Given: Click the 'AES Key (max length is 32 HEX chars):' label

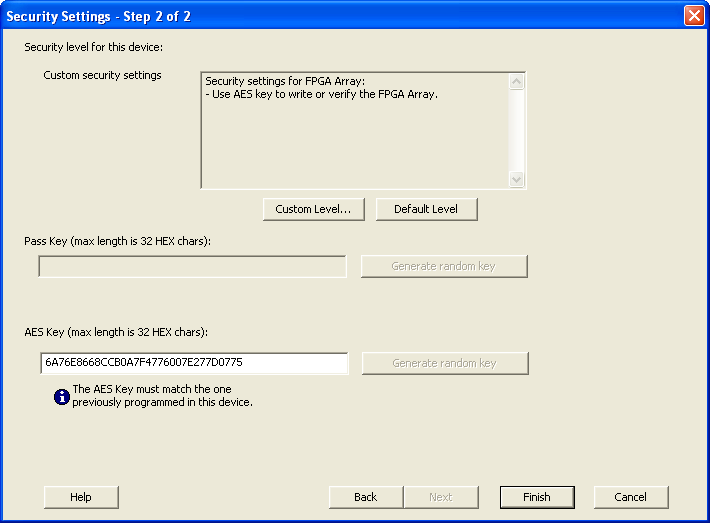Looking at the screenshot, I should [116, 332].
